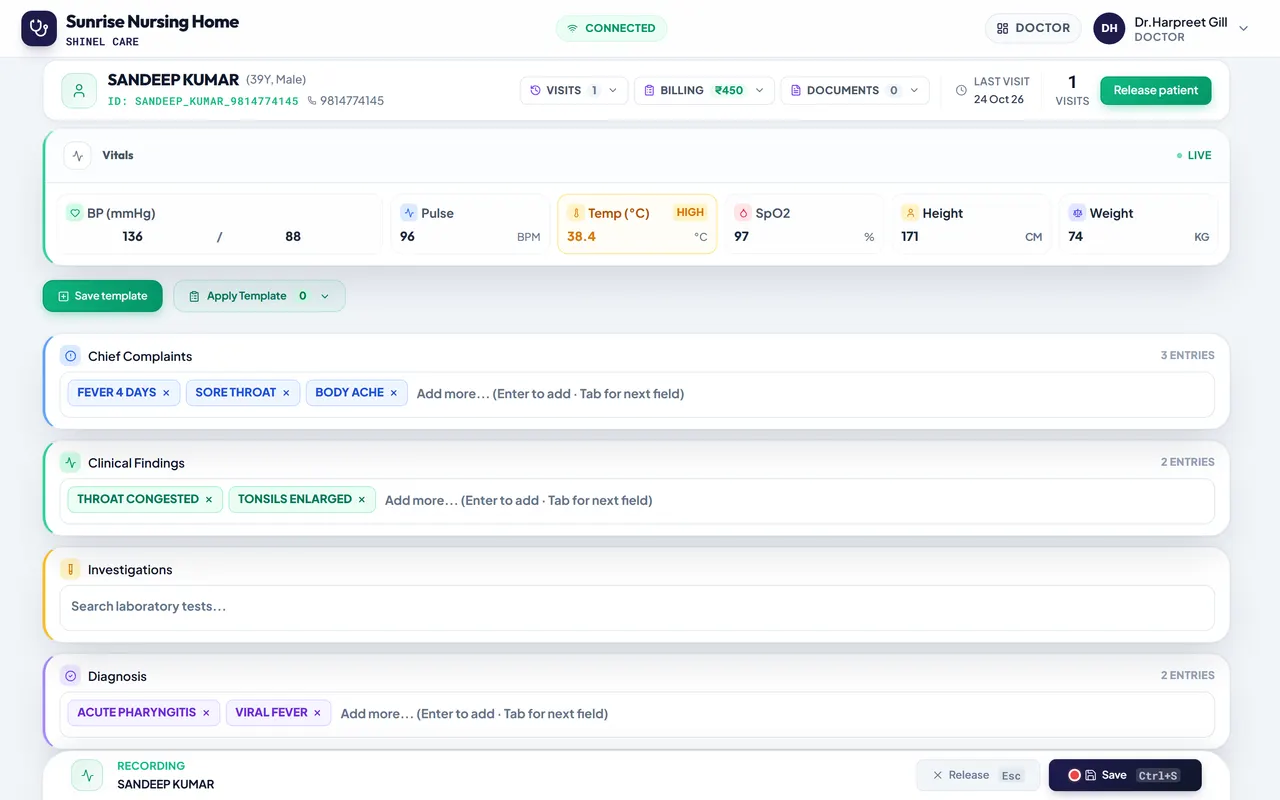Screen dimensions: 1280x800
Task: Click the Diagnosis section icon
Action: tap(70, 676)
